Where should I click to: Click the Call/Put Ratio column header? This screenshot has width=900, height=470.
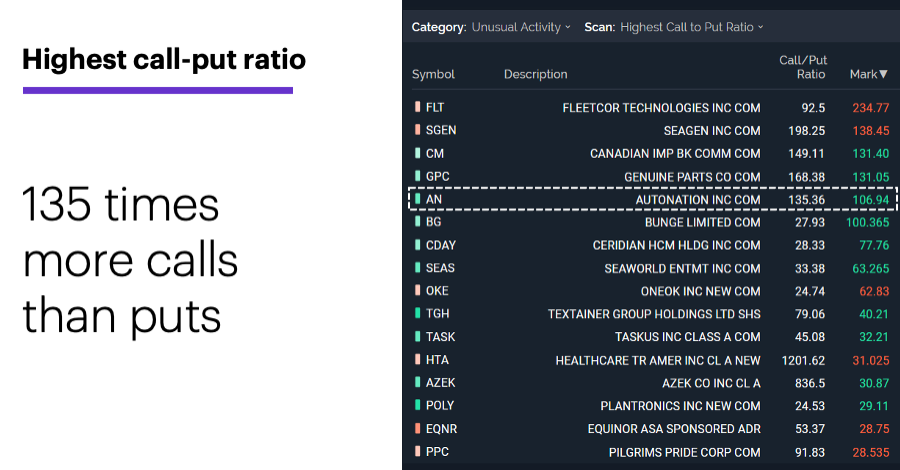(x=803, y=67)
